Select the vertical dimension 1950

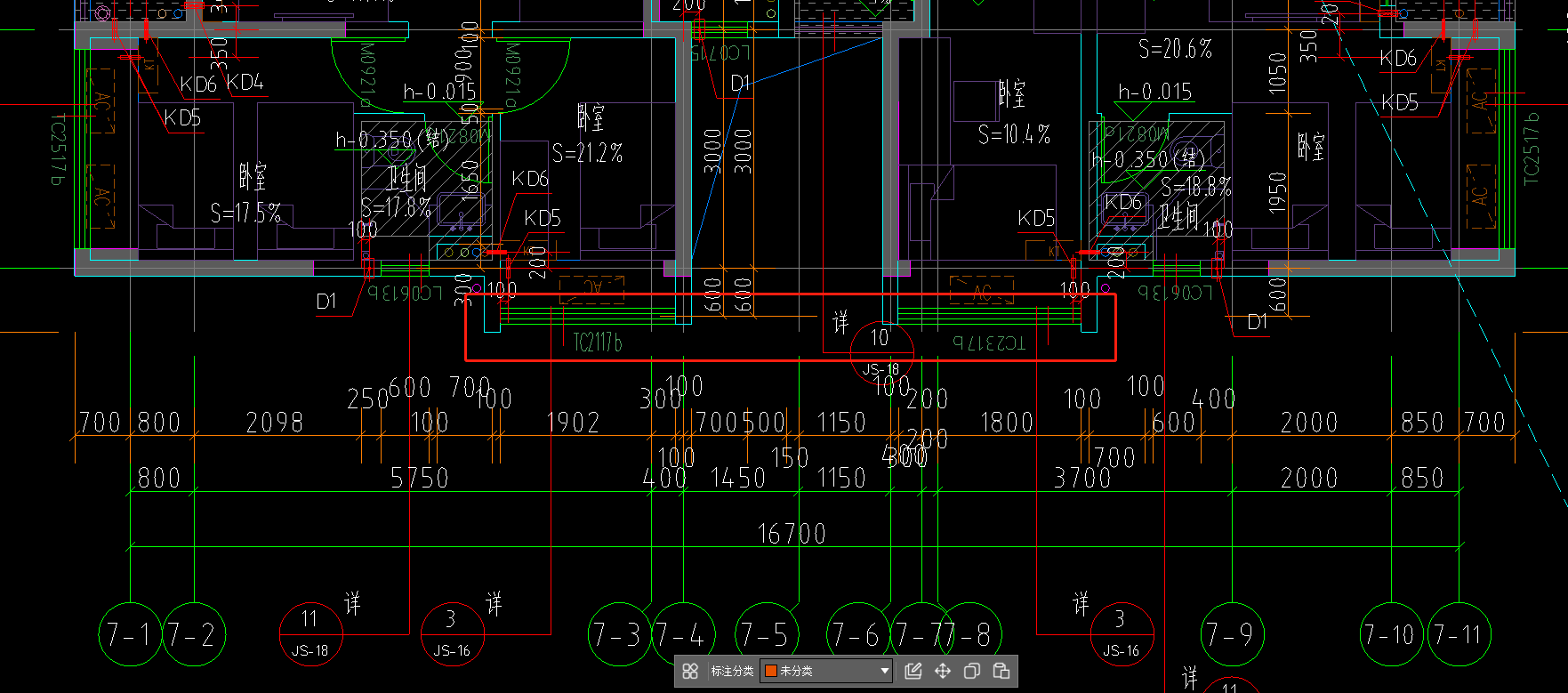1278,193
